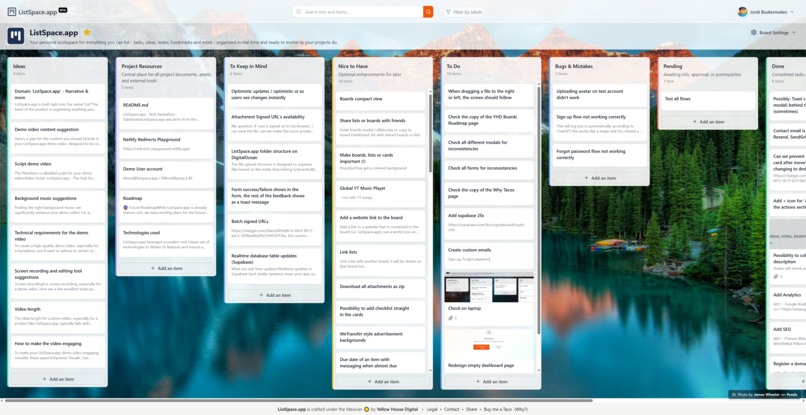Screen dimensions: 806x415
Task: Add an item to the To Do list
Action: click(491, 382)
